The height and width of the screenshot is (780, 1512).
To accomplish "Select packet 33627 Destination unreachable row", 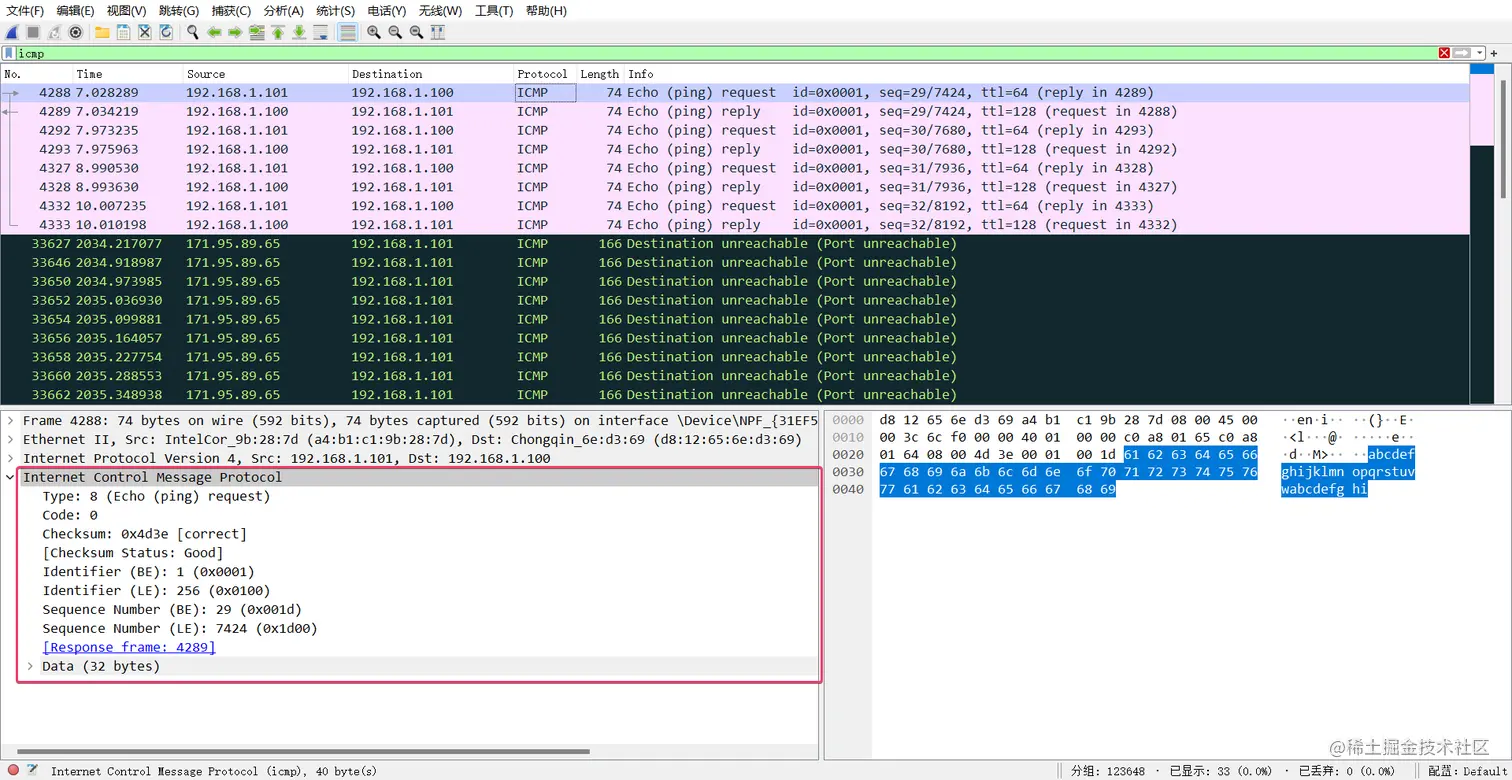I will coord(735,244).
